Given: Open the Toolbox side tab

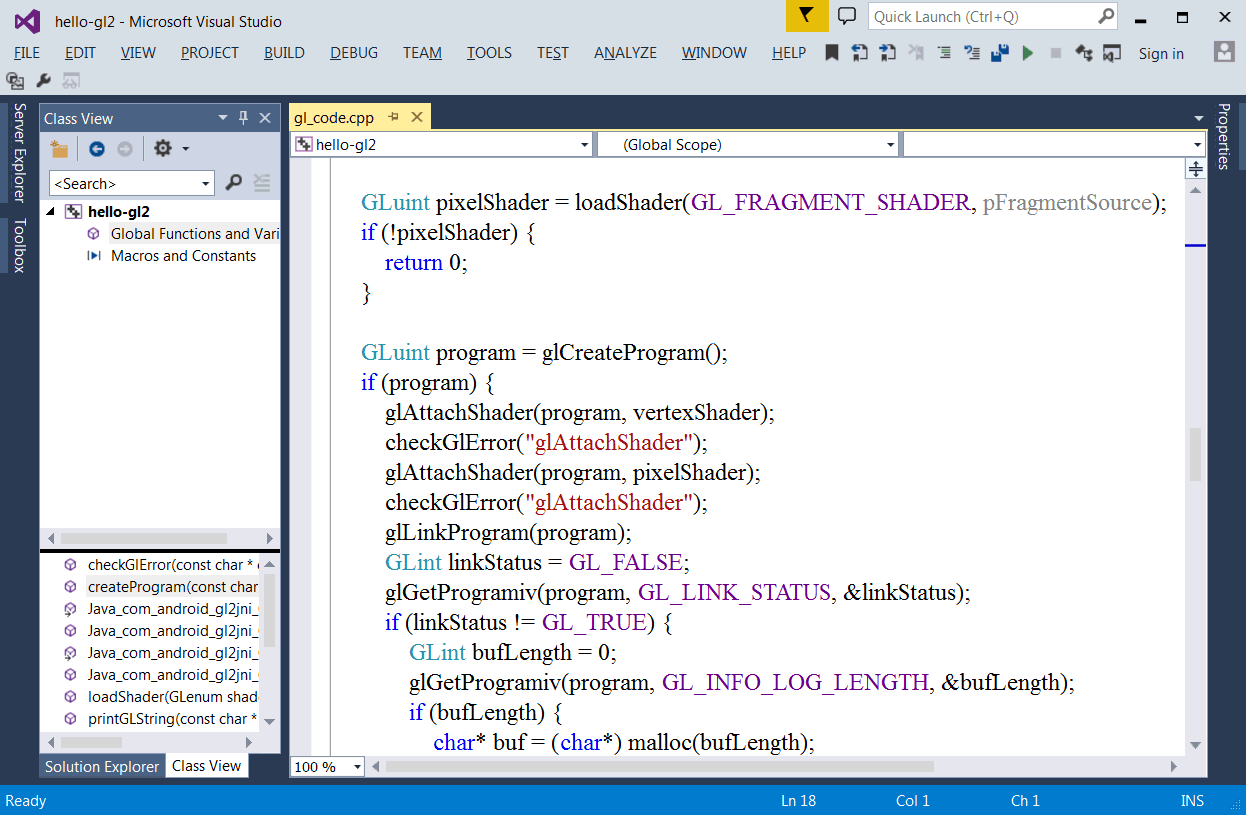Looking at the screenshot, I should pyautogui.click(x=18, y=246).
